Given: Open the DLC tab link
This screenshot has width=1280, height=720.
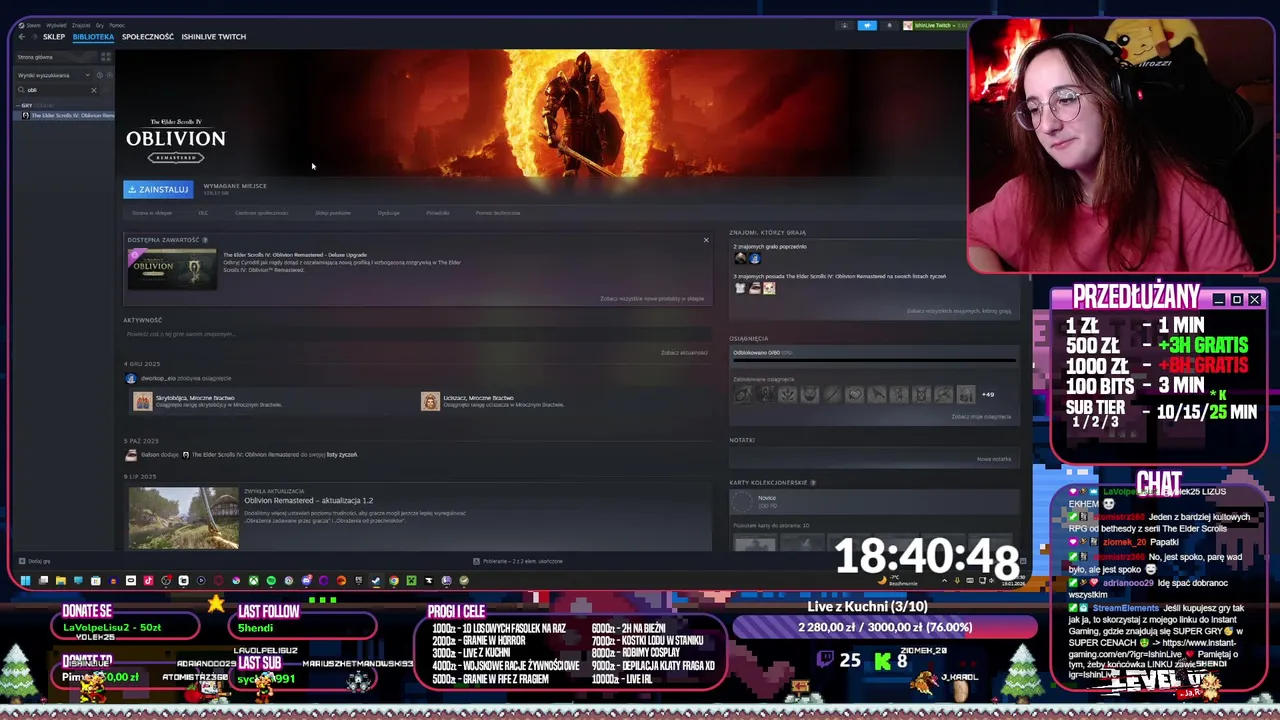Looking at the screenshot, I should point(203,213).
